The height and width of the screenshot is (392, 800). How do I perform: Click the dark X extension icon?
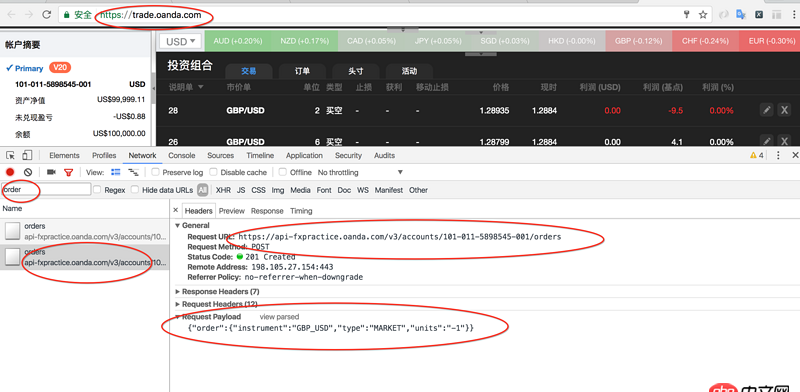pyautogui.click(x=759, y=15)
